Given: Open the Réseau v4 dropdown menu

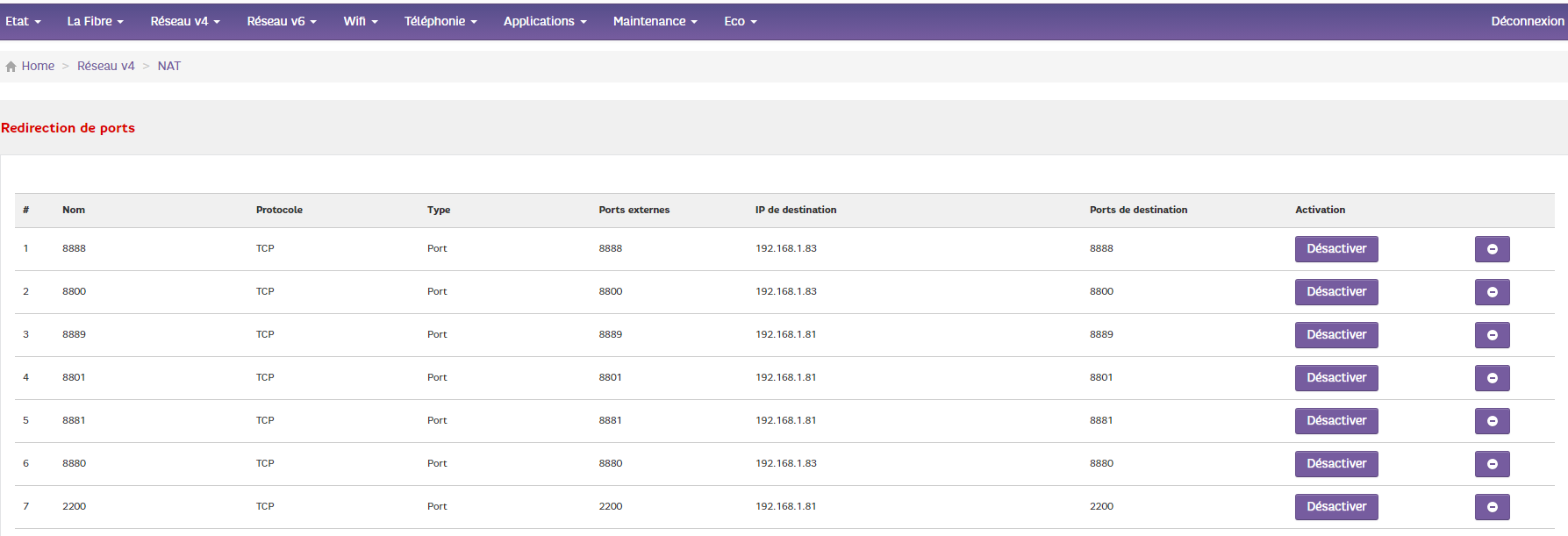Looking at the screenshot, I should click(185, 21).
